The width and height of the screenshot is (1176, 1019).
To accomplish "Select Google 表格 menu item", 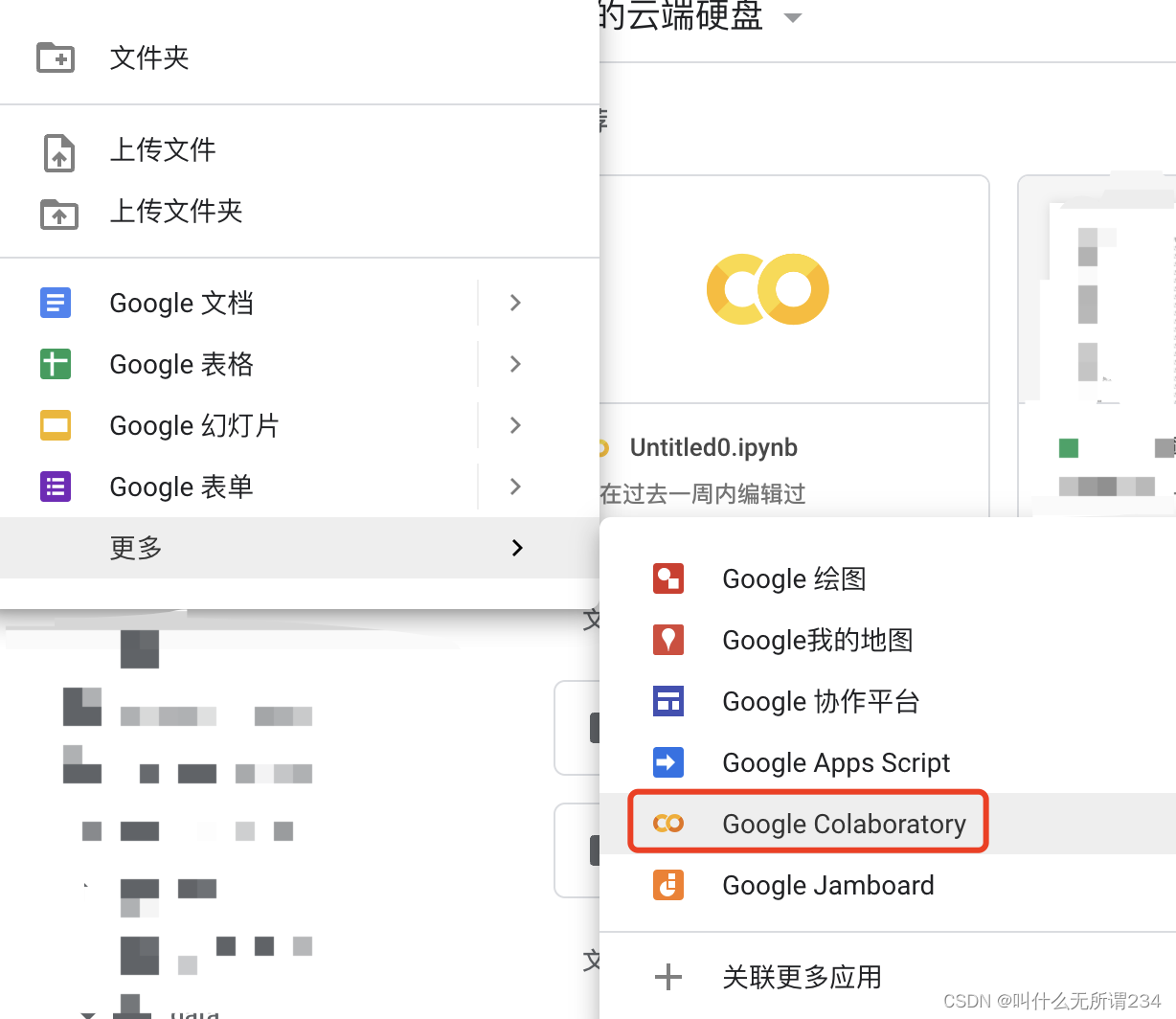I will click(300, 364).
